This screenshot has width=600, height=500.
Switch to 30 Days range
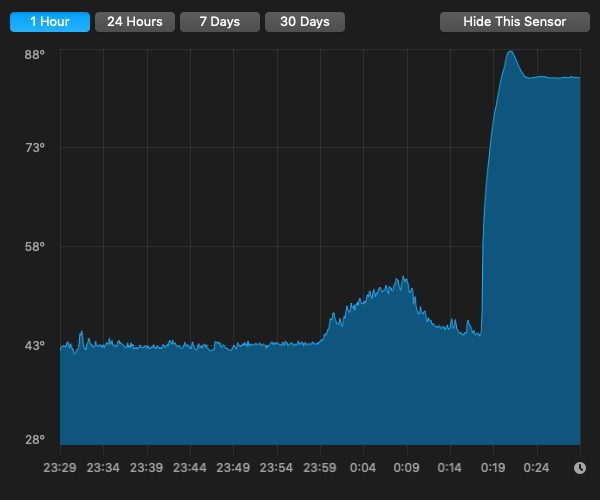(x=305, y=22)
